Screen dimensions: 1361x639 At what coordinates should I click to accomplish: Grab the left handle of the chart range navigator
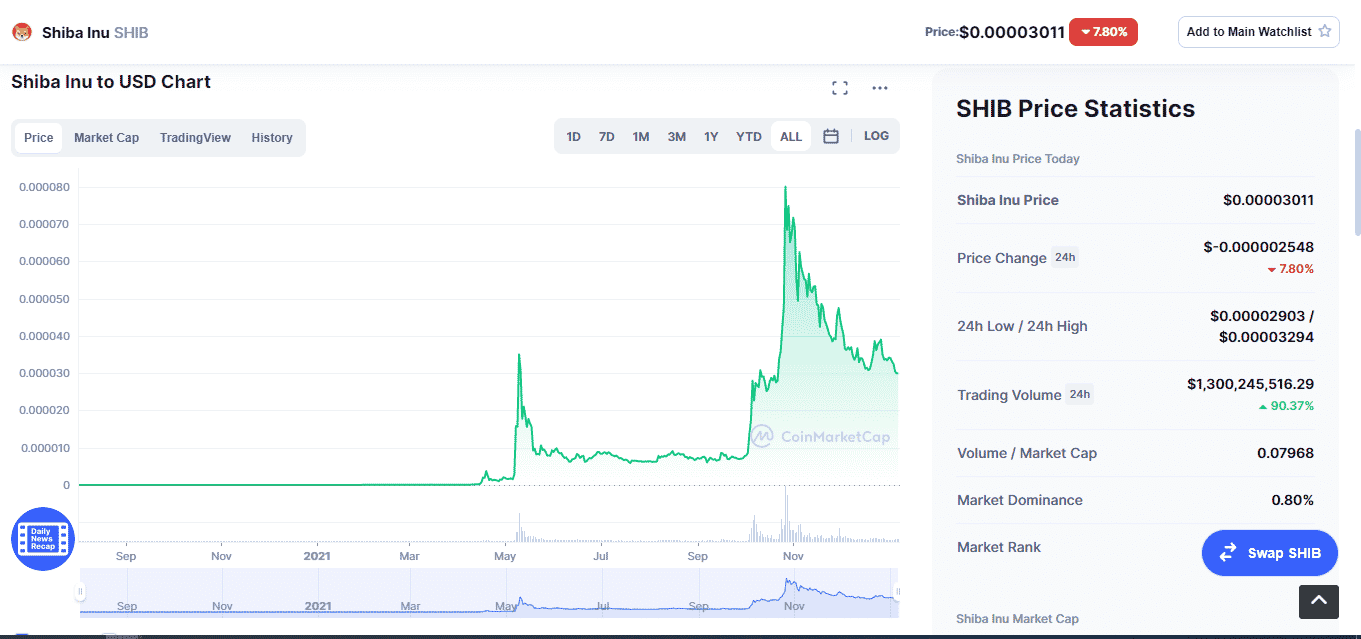coord(80,592)
